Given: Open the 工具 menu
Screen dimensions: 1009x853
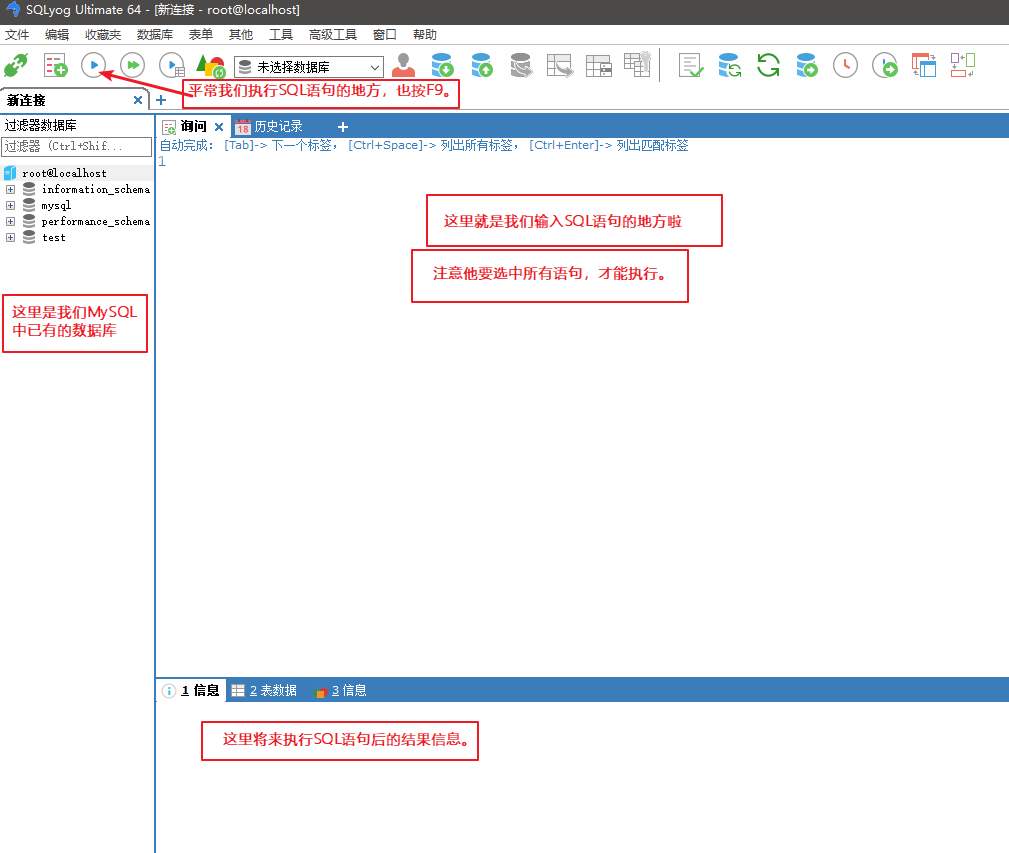Looking at the screenshot, I should (281, 35).
